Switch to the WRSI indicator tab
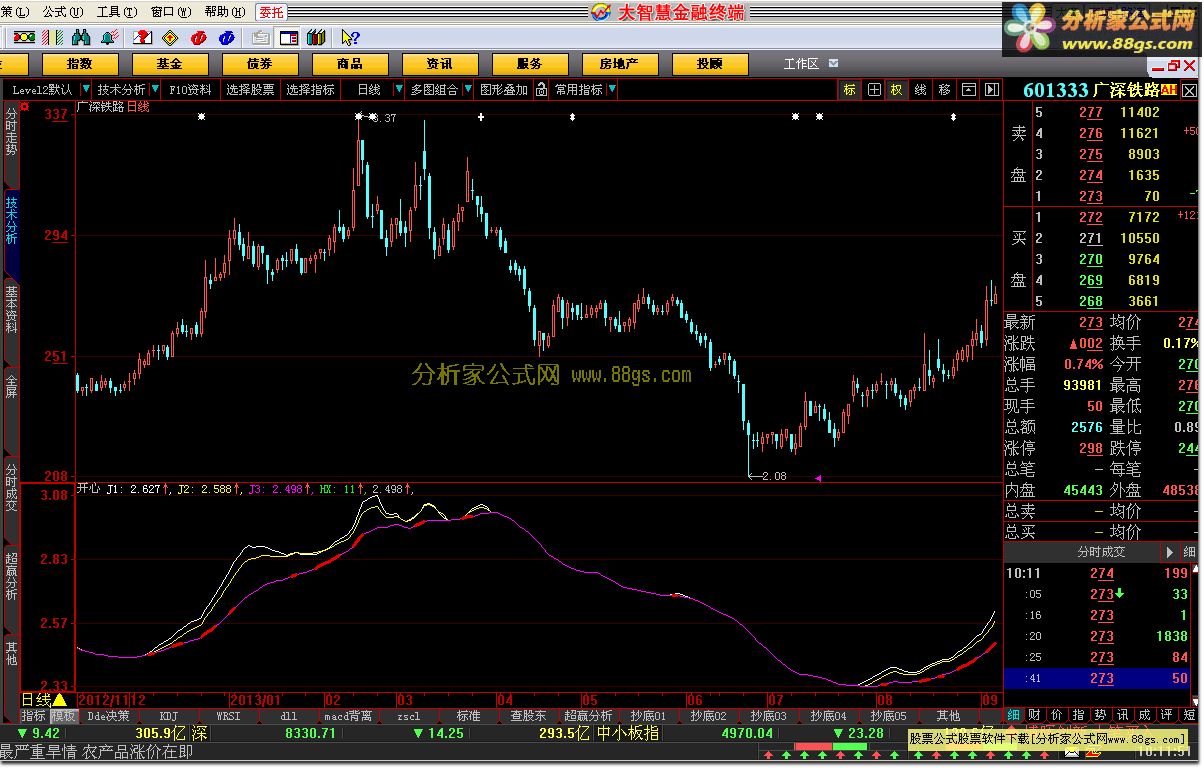Screen dimensions: 1204x768 point(229,716)
